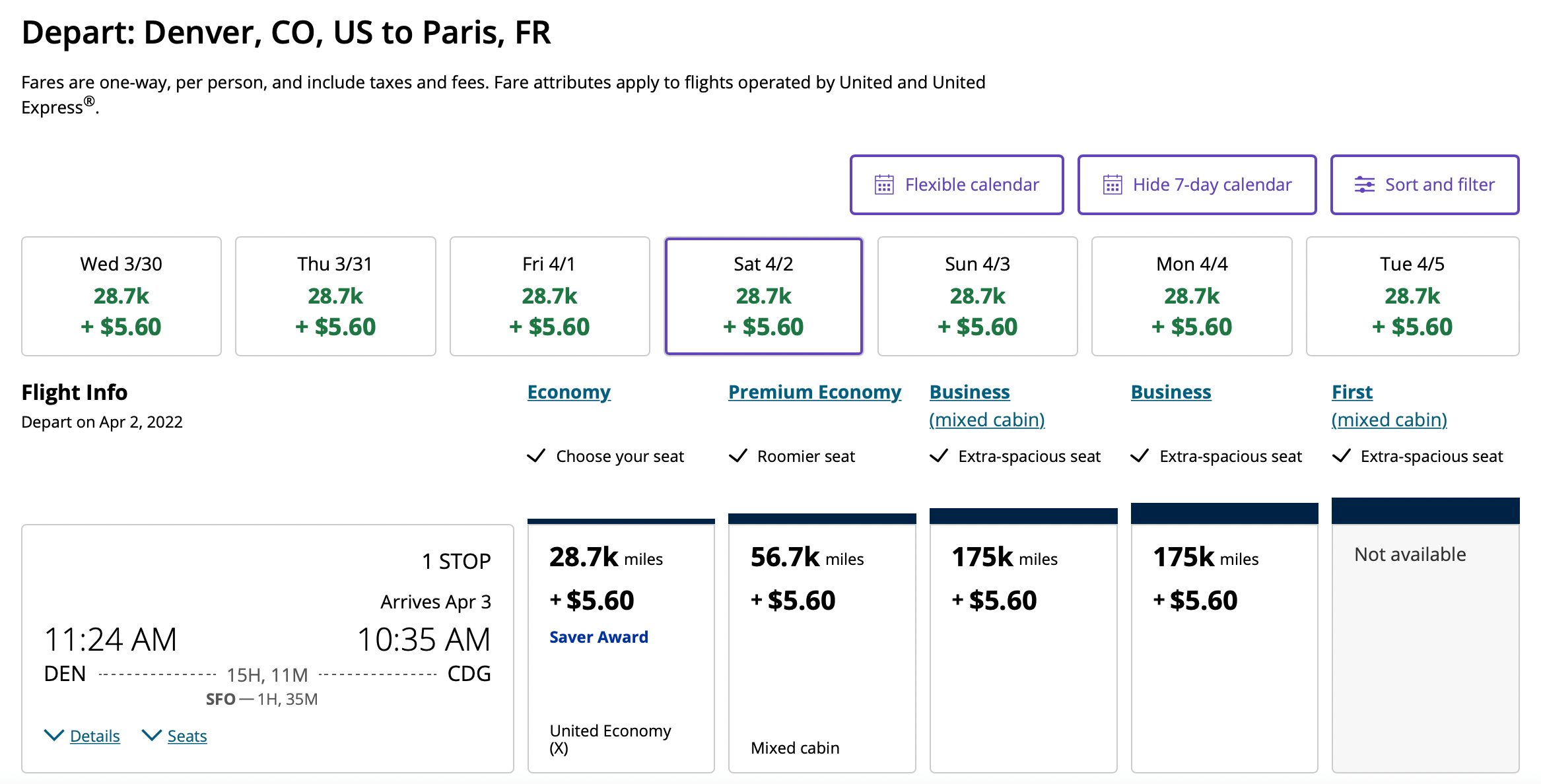Screen dimensions: 1541x784
Task: Click the Flexible calendar icon
Action: pos(884,185)
